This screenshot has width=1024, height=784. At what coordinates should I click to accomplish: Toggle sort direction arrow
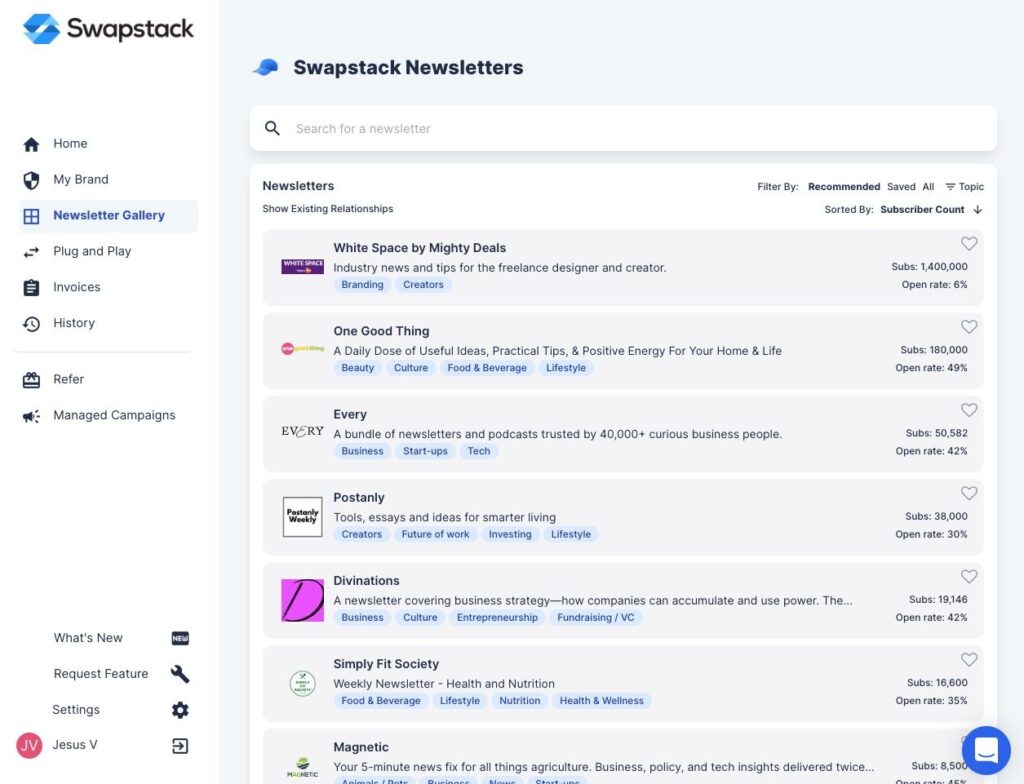click(x=978, y=210)
